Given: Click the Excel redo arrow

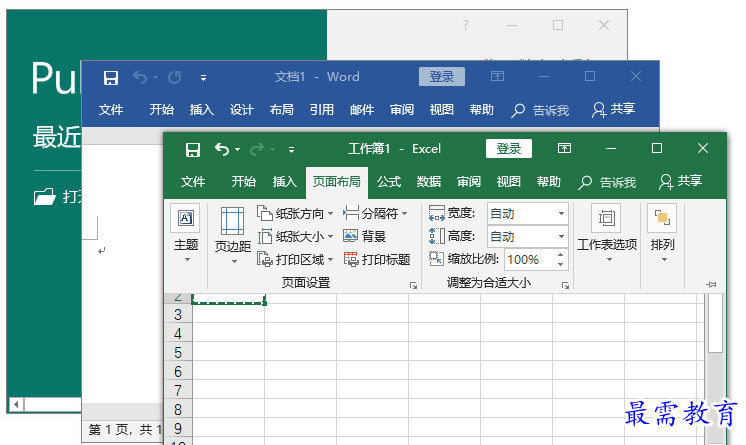Looking at the screenshot, I should (x=257, y=149).
